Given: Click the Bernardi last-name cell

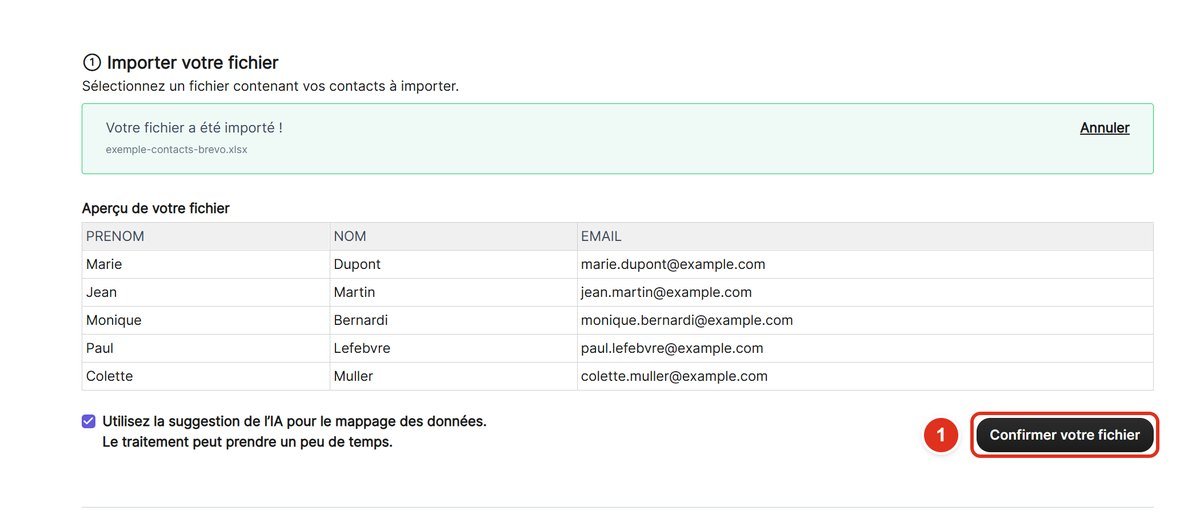Looking at the screenshot, I should click(x=453, y=321).
